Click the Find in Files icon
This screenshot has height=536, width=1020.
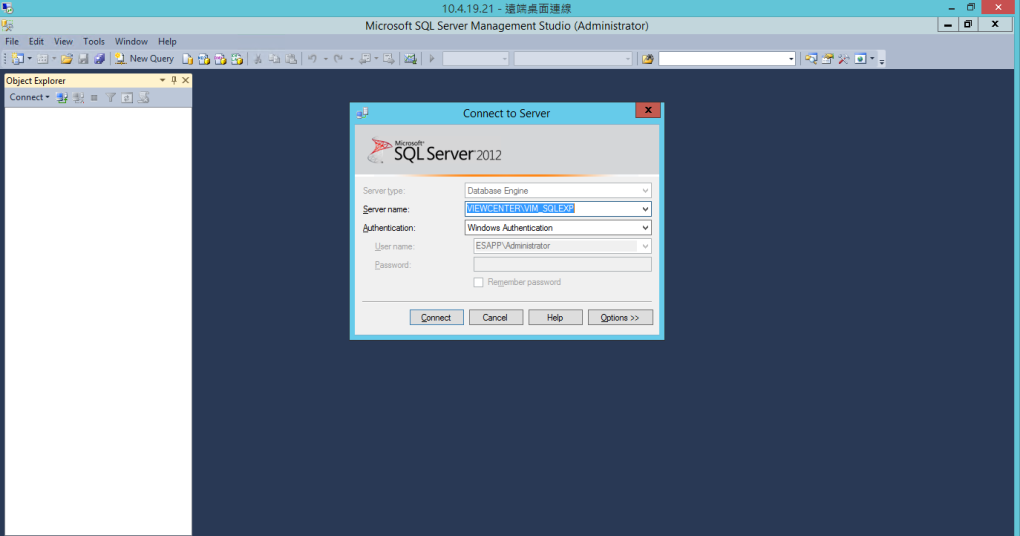[647, 59]
